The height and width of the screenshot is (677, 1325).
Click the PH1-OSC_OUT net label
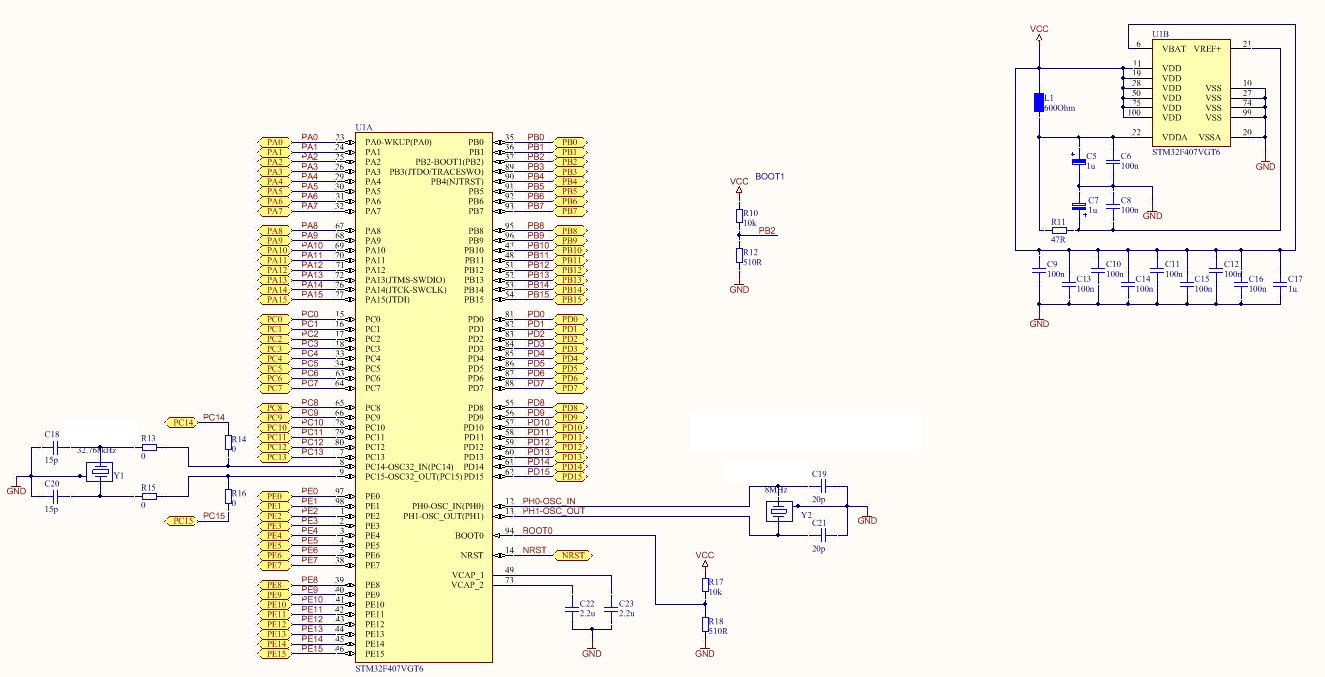pyautogui.click(x=554, y=510)
